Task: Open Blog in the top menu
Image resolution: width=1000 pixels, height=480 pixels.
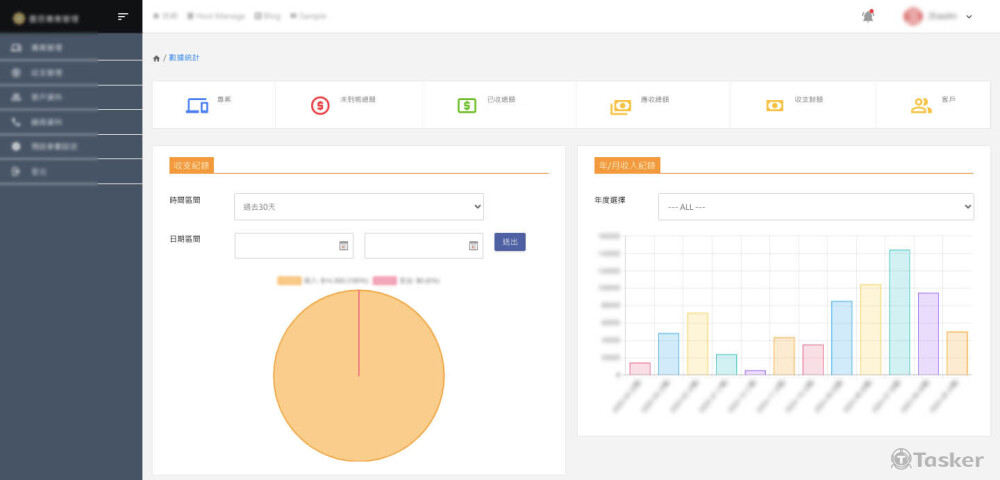Action: pyautogui.click(x=267, y=16)
